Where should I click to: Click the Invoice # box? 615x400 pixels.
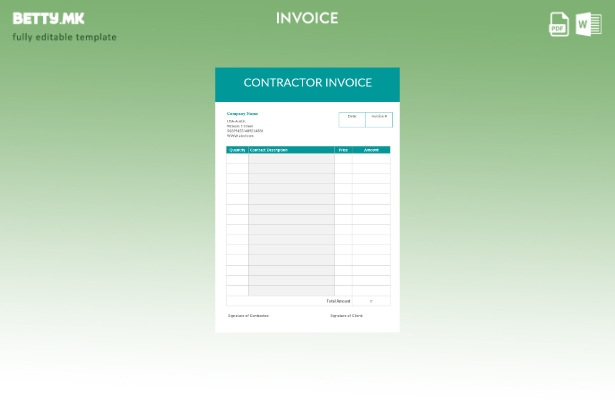pos(379,119)
